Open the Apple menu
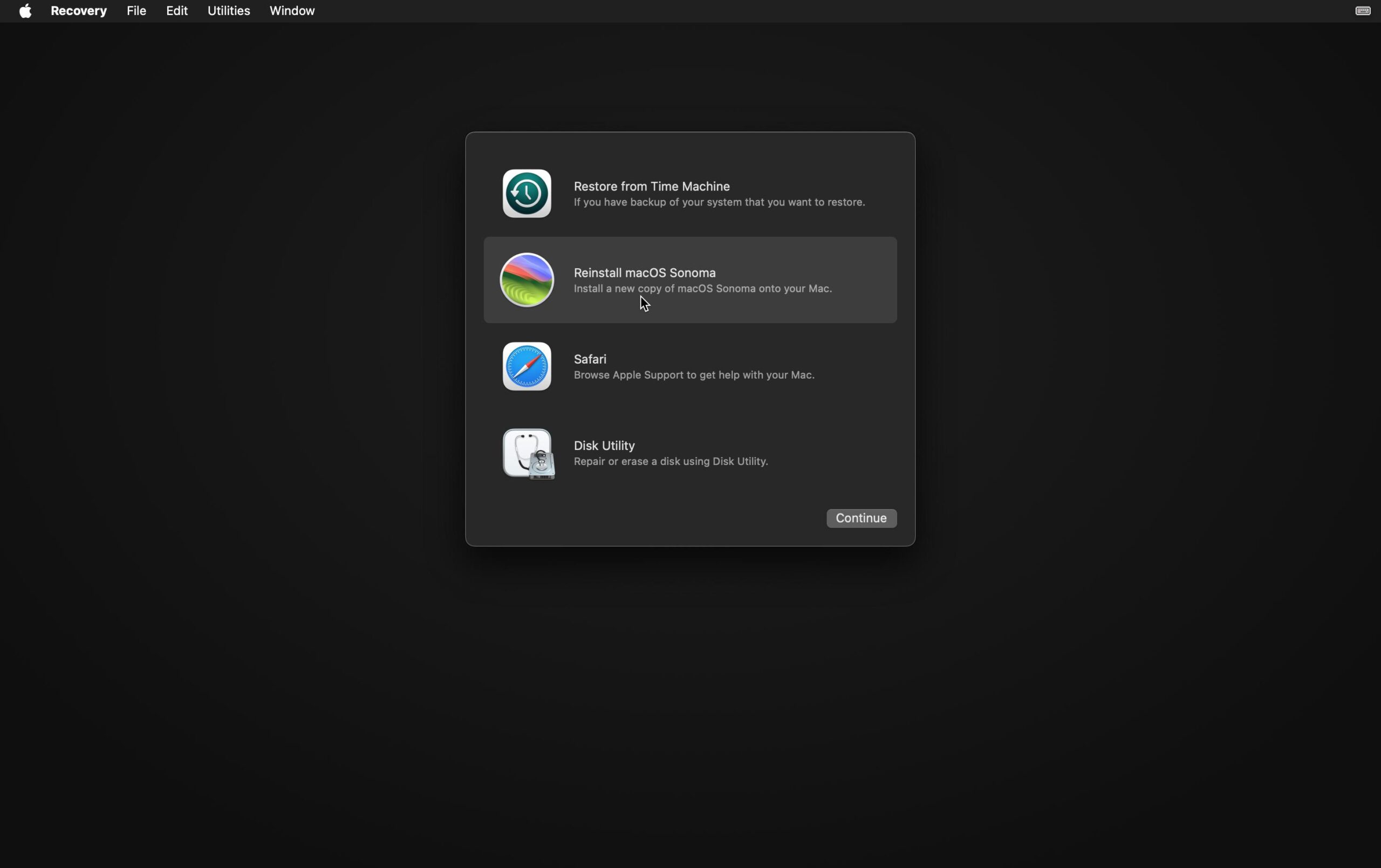 click(25, 11)
